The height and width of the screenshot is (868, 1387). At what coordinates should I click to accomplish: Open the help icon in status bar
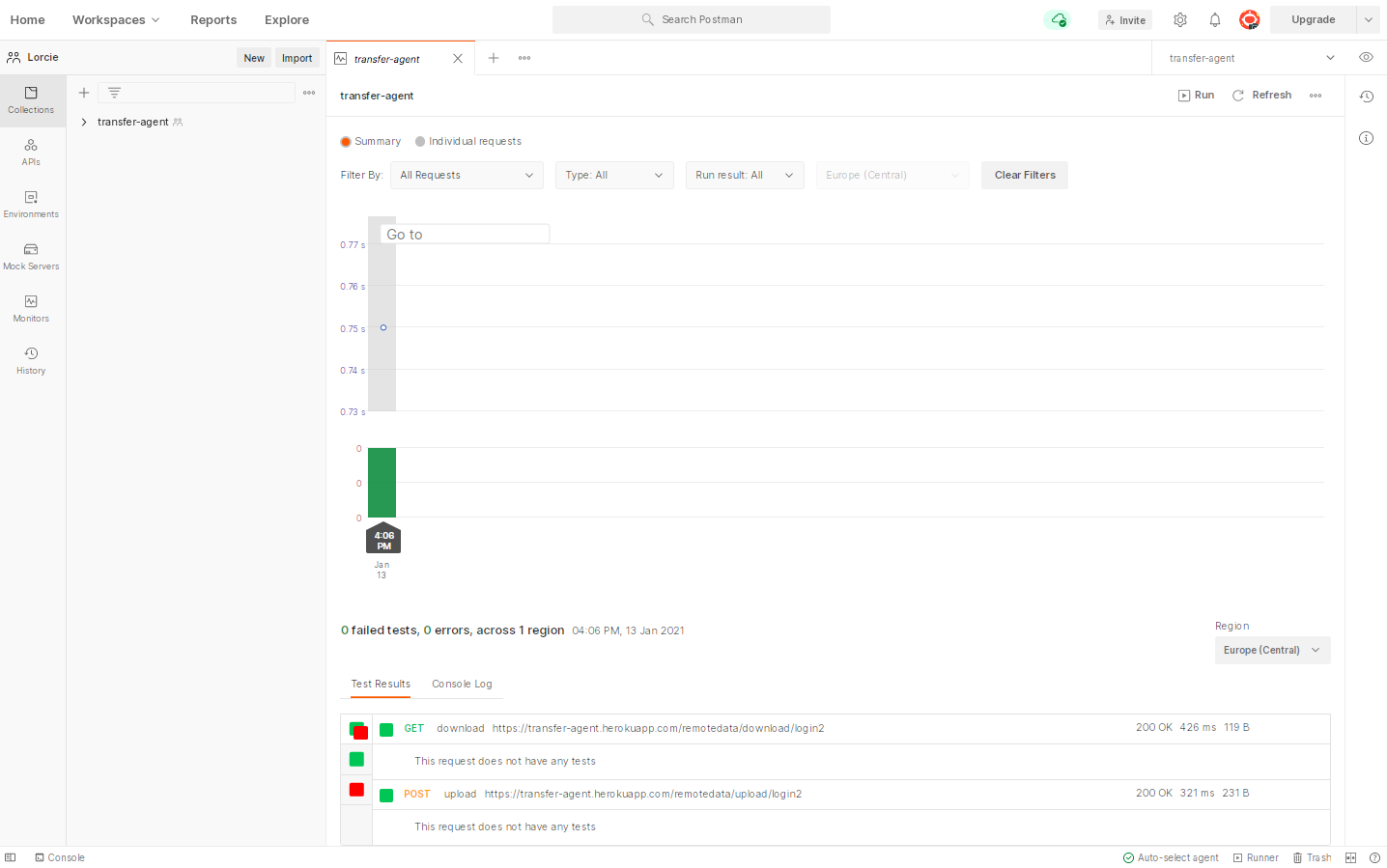1374,857
